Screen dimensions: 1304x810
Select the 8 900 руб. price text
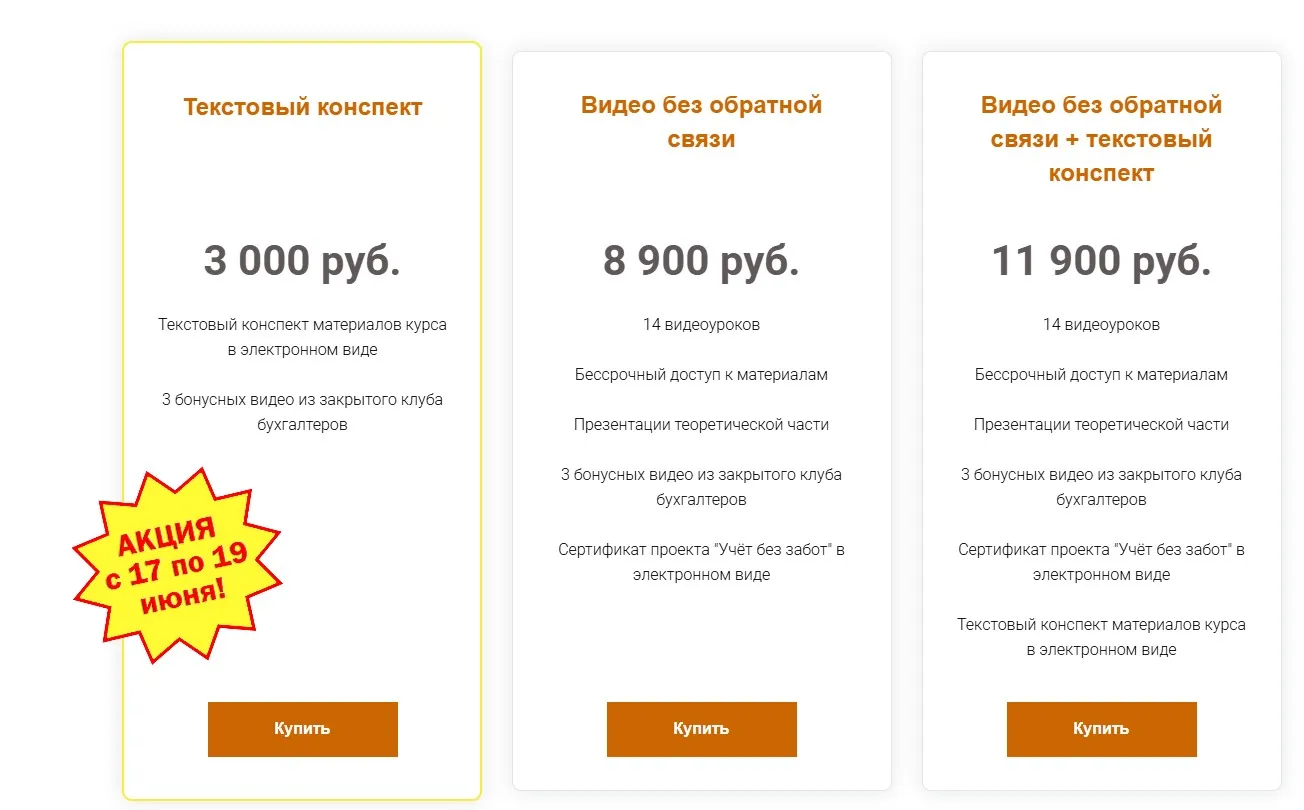pos(701,261)
